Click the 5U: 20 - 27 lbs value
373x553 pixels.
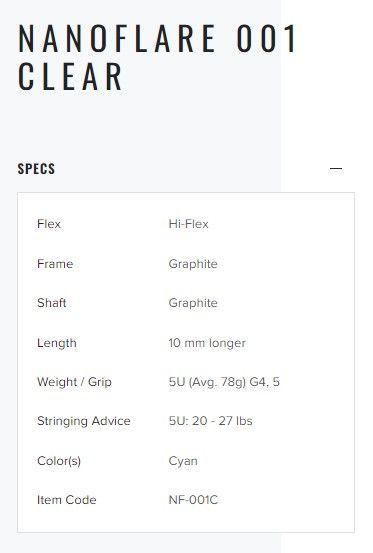click(x=210, y=421)
